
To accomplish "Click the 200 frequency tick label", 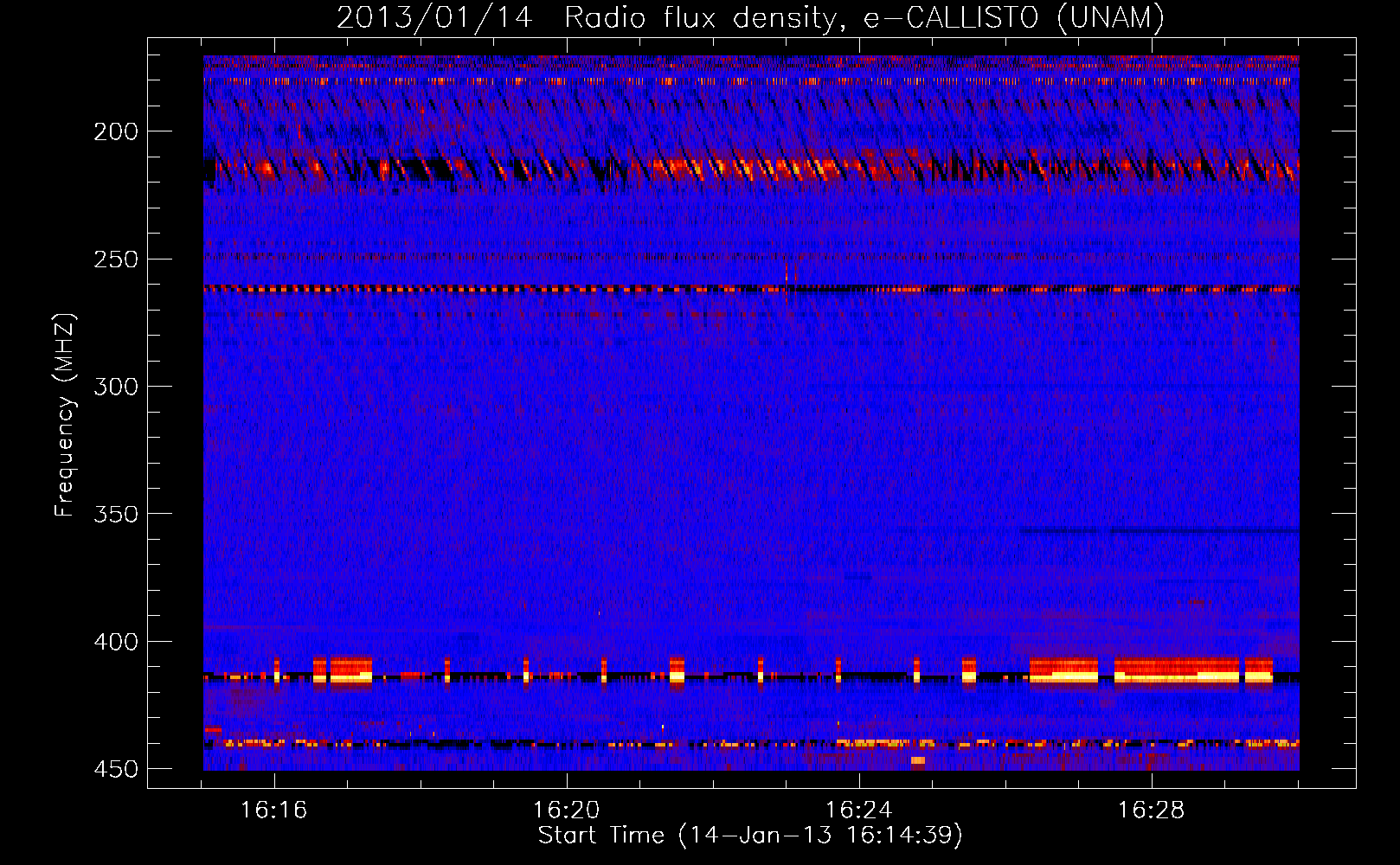I will coord(116,131).
